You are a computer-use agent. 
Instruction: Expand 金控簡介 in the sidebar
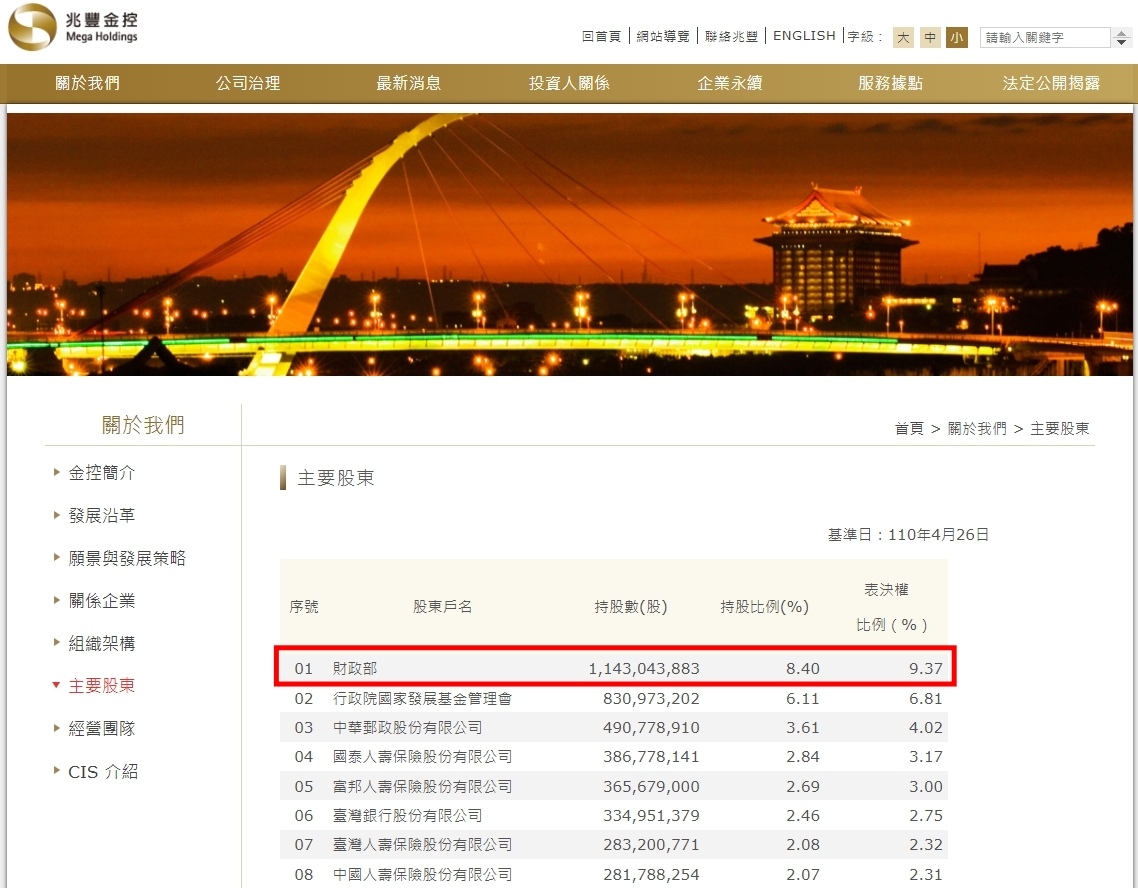click(x=101, y=473)
